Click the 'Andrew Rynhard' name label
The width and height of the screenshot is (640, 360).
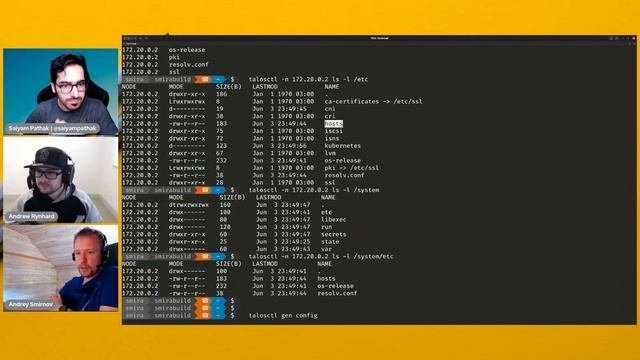click(31, 216)
